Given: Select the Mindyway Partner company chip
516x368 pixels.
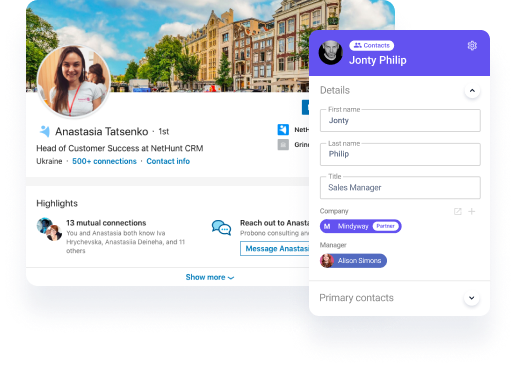Looking at the screenshot, I should tap(360, 226).
